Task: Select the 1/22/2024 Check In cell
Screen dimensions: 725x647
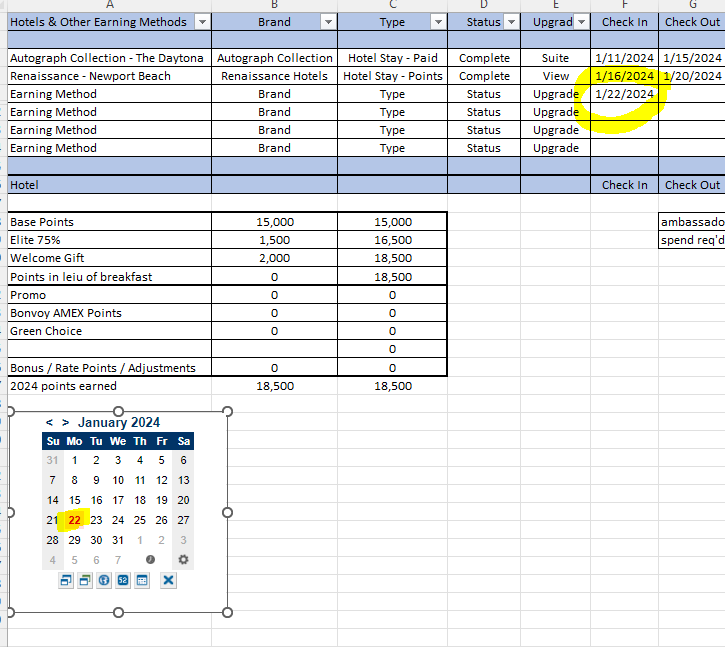Action: coord(624,94)
